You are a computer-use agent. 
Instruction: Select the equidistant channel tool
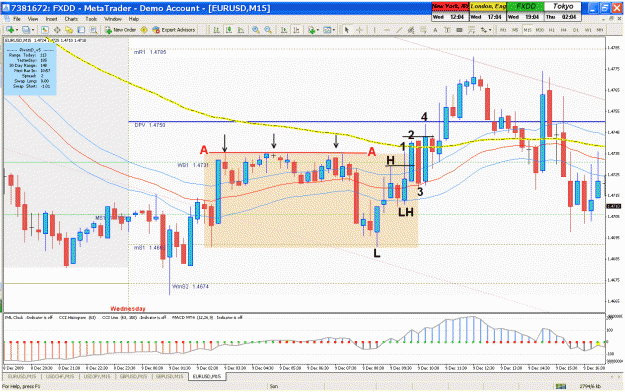[x=411, y=30]
